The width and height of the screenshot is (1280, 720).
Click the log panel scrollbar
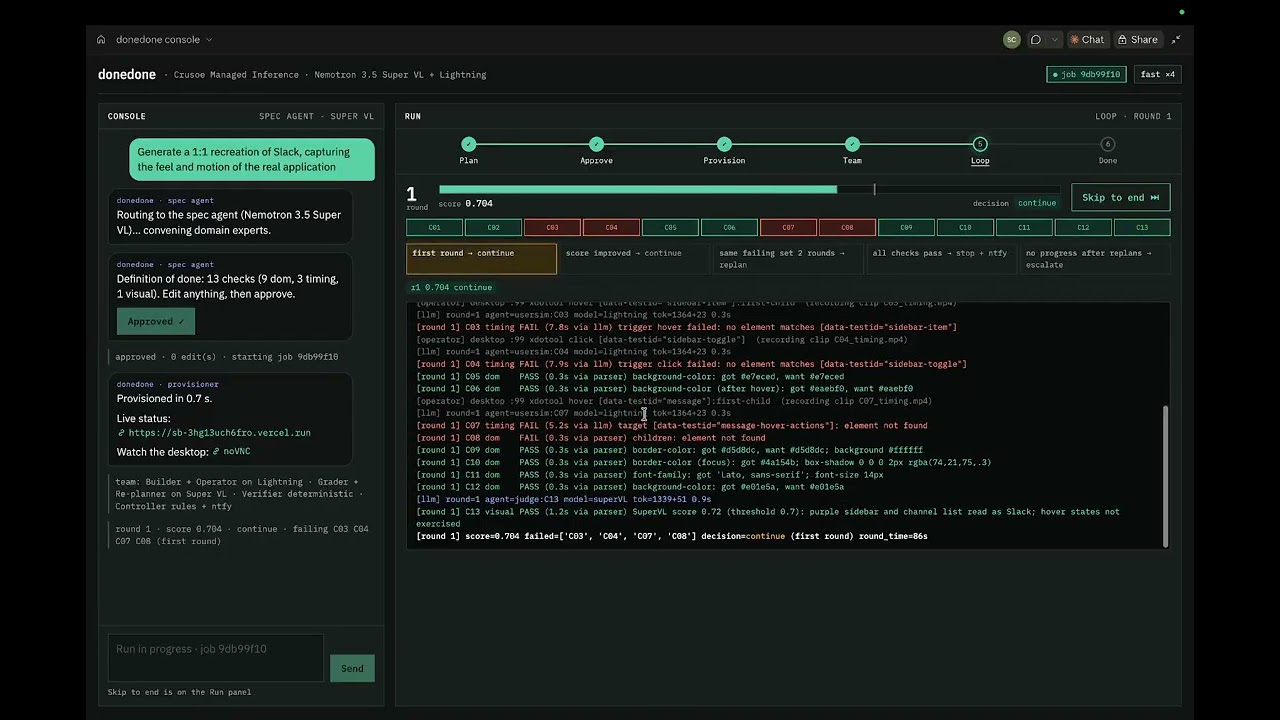[x=1165, y=477]
